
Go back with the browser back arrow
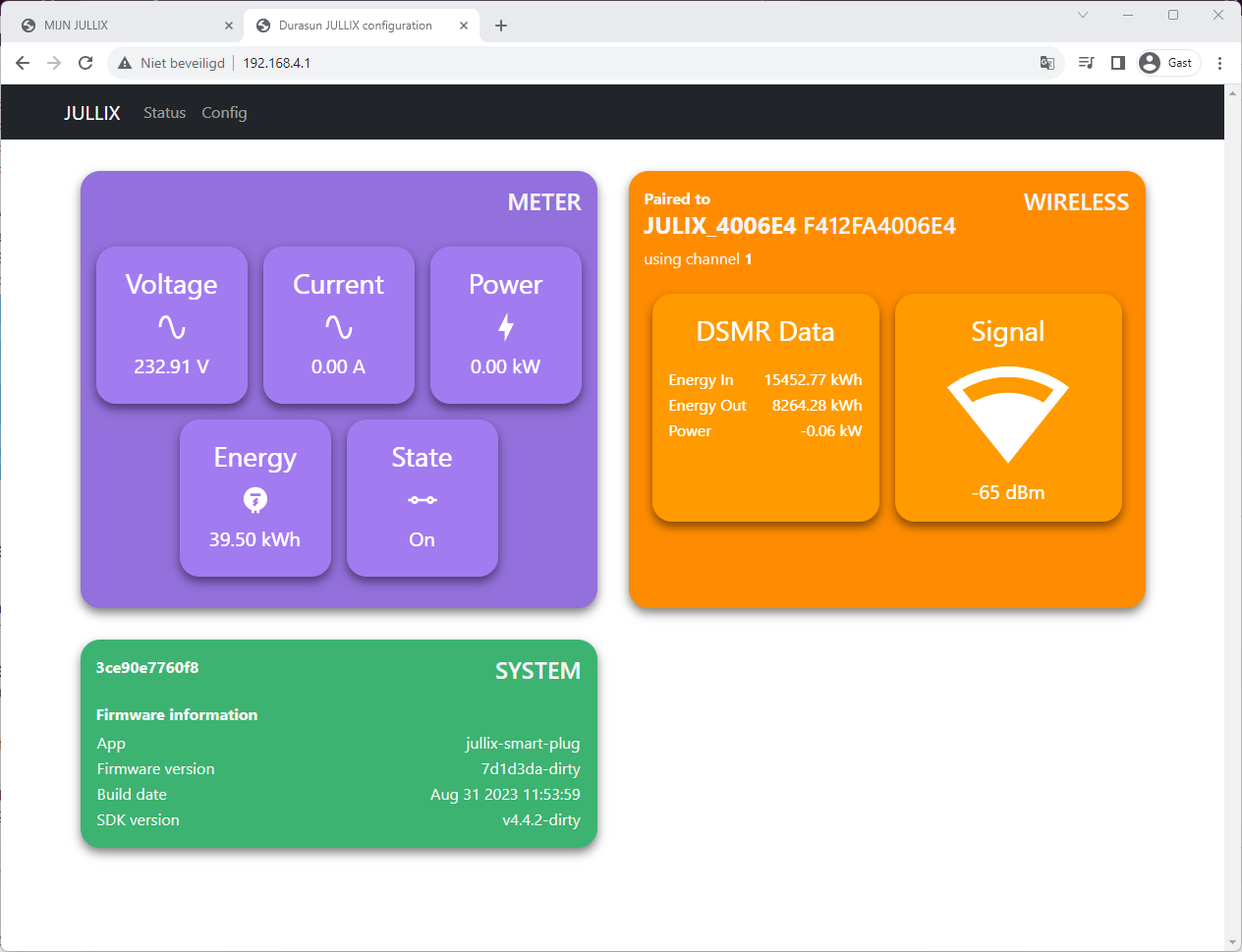tap(23, 63)
